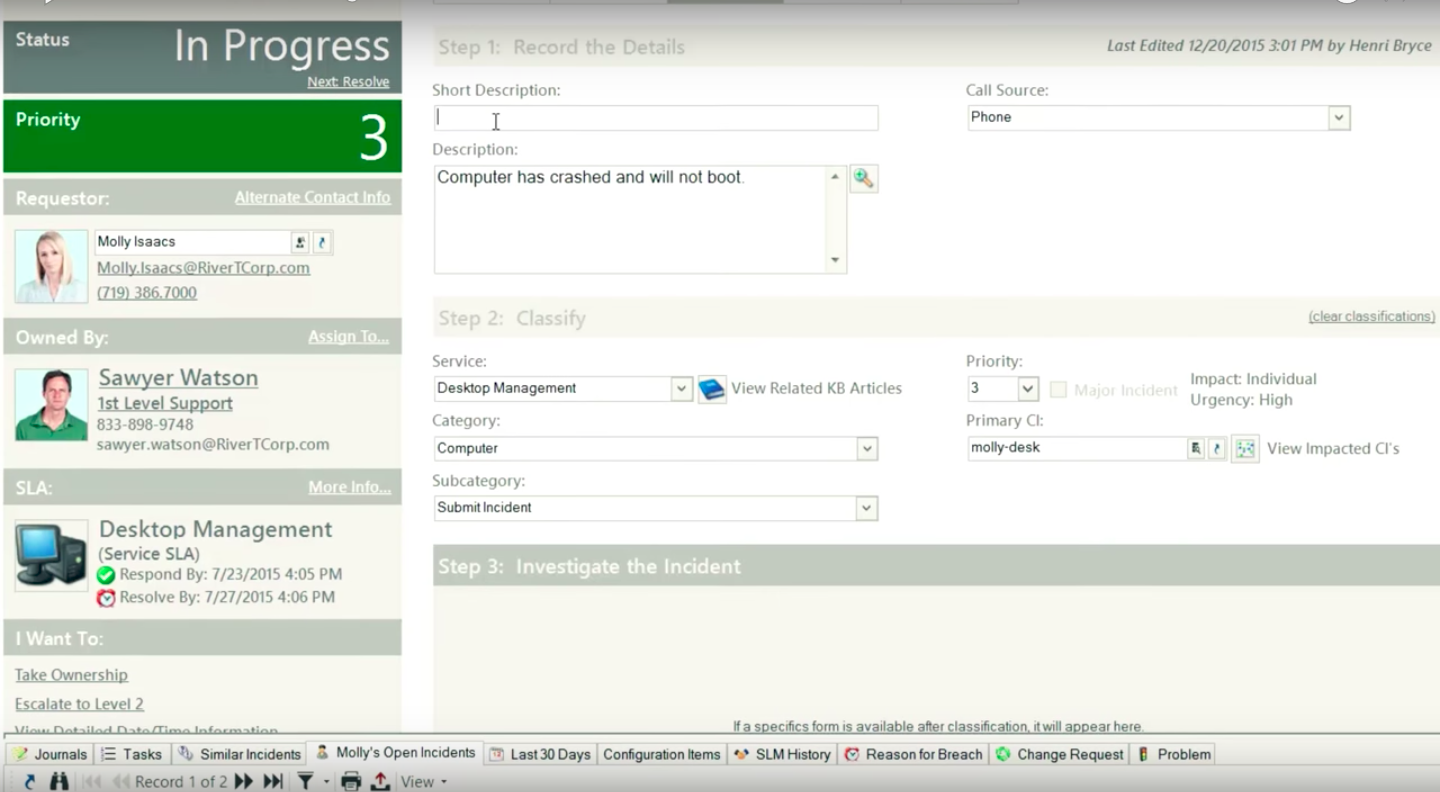Click inside the Short Description field
The width and height of the screenshot is (1440, 792).
[655, 117]
